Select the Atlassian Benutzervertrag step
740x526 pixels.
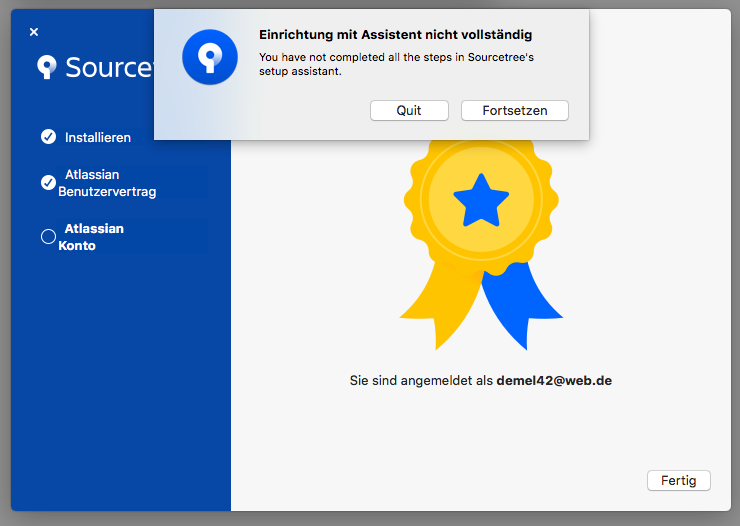(x=107, y=183)
